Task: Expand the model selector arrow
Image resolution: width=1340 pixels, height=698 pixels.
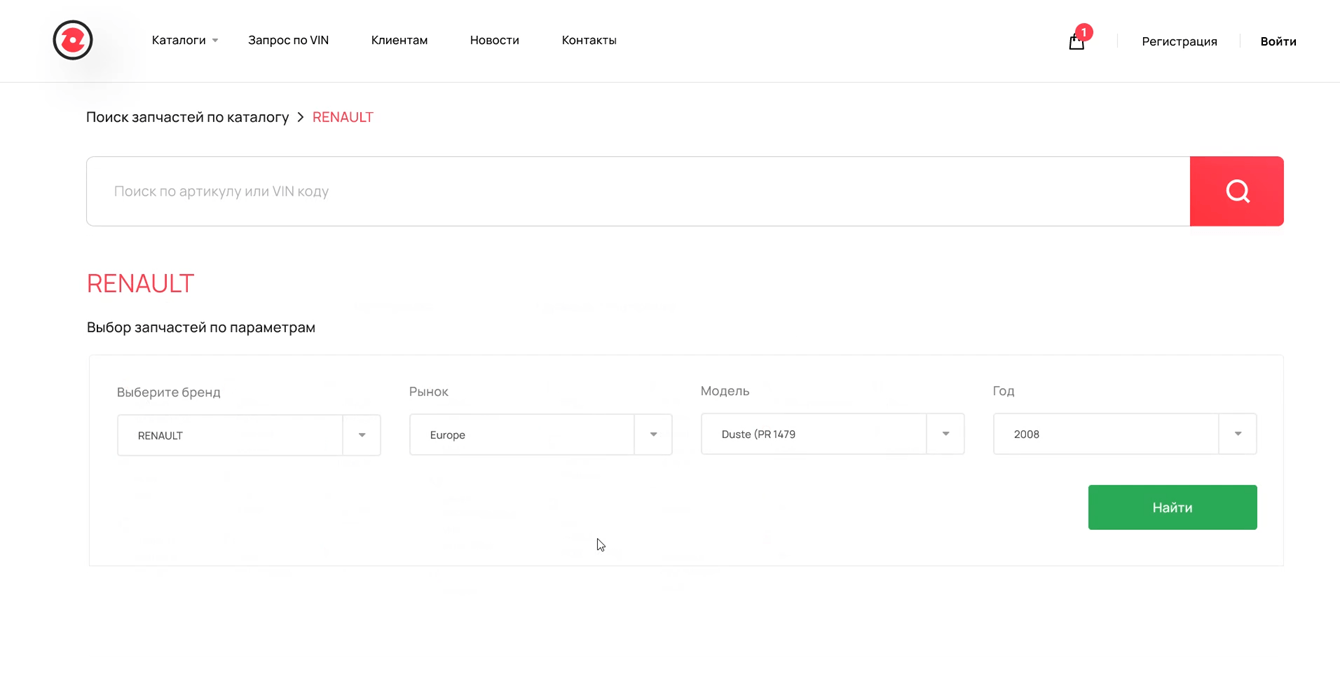Action: point(946,434)
